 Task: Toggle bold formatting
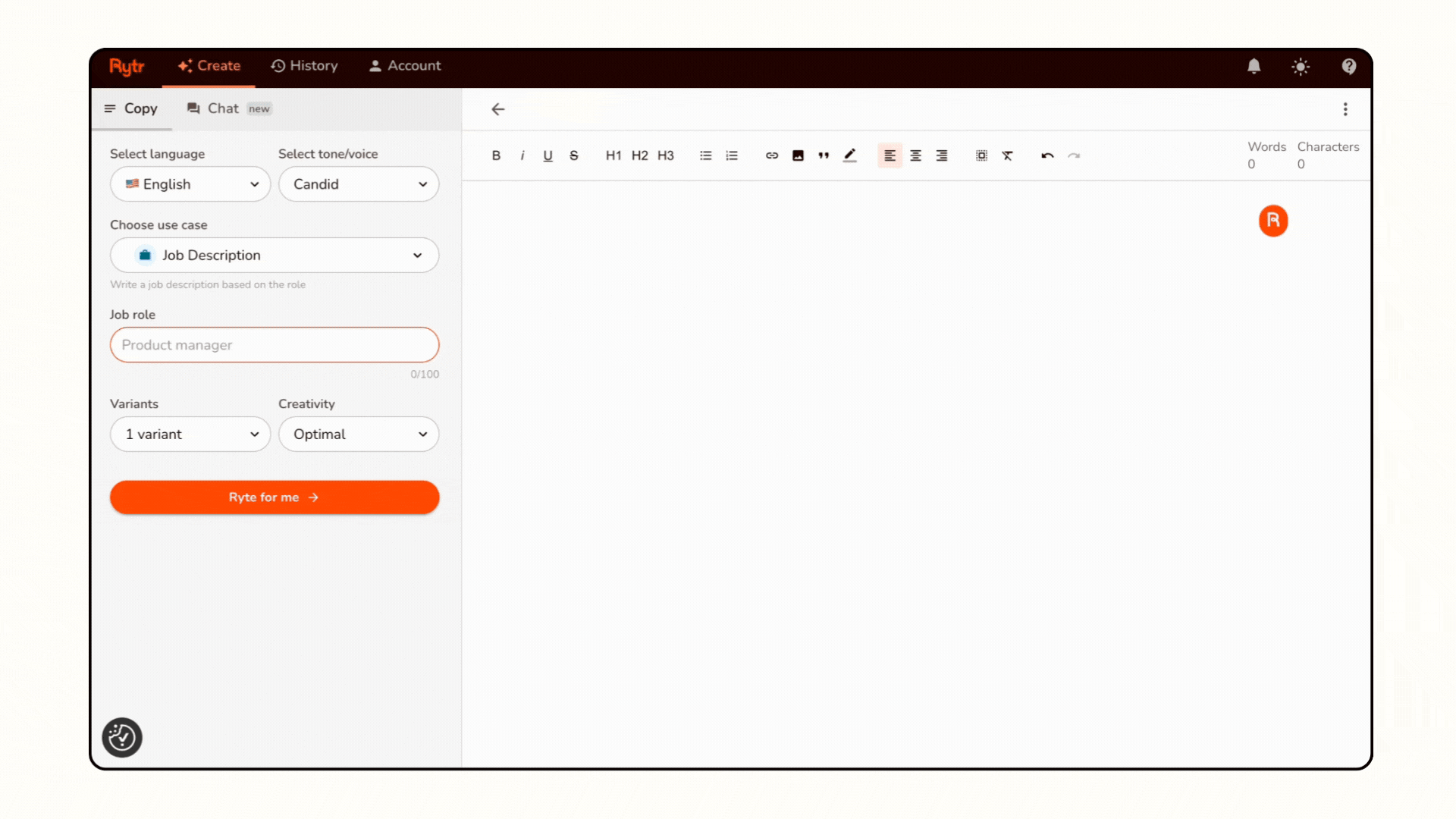[496, 155]
